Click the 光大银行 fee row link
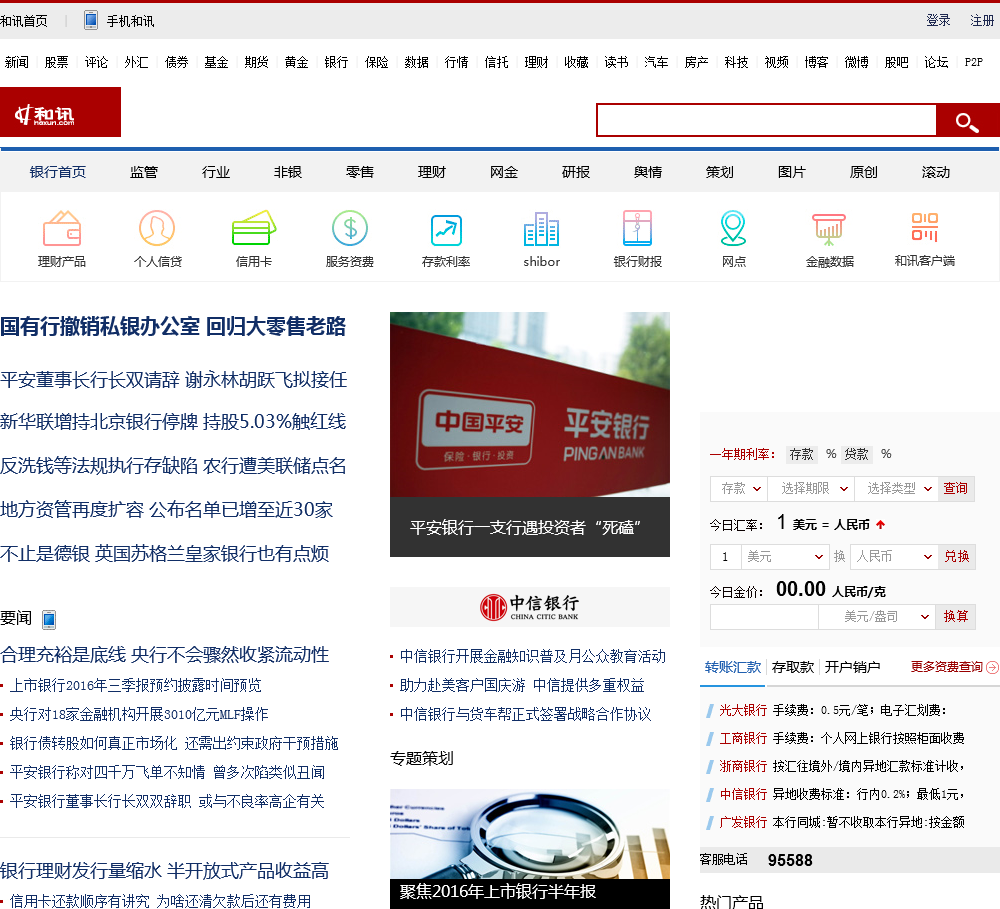The width and height of the screenshot is (1000, 909). 743,711
